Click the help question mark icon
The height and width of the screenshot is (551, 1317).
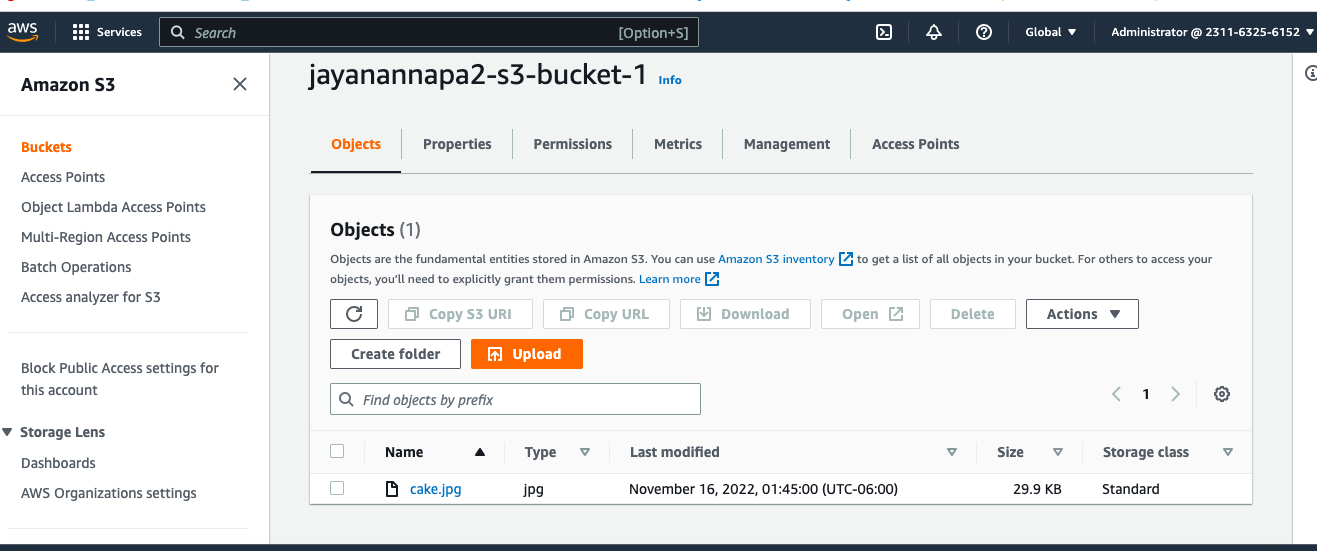coord(984,32)
